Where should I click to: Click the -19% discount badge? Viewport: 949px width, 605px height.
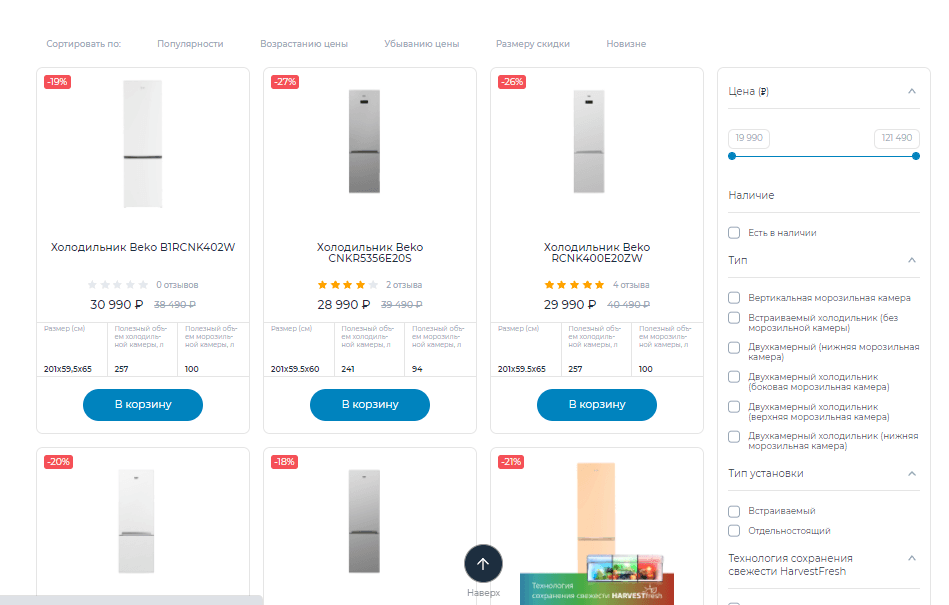pyautogui.click(x=57, y=82)
